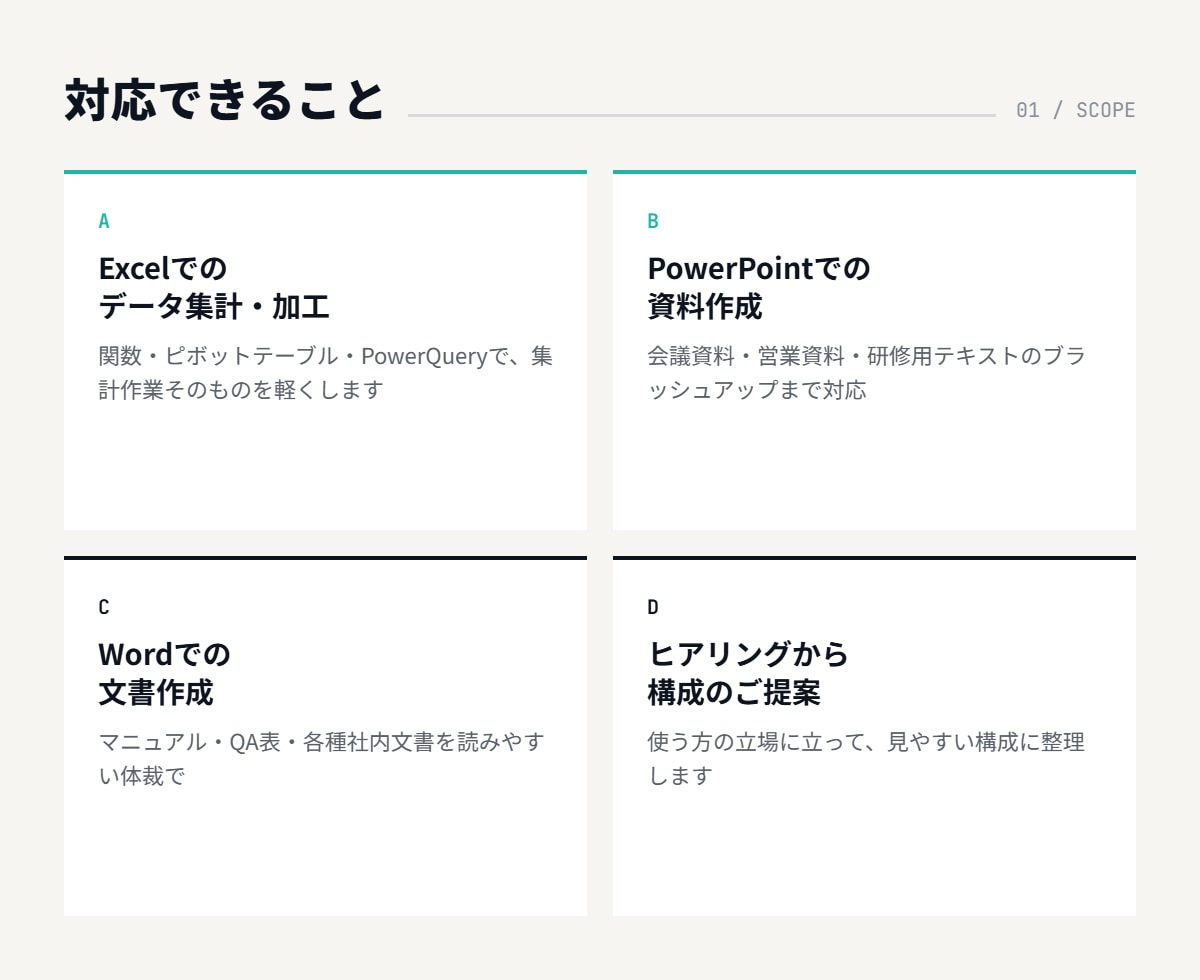Click the heading 対応できること

[x=225, y=100]
